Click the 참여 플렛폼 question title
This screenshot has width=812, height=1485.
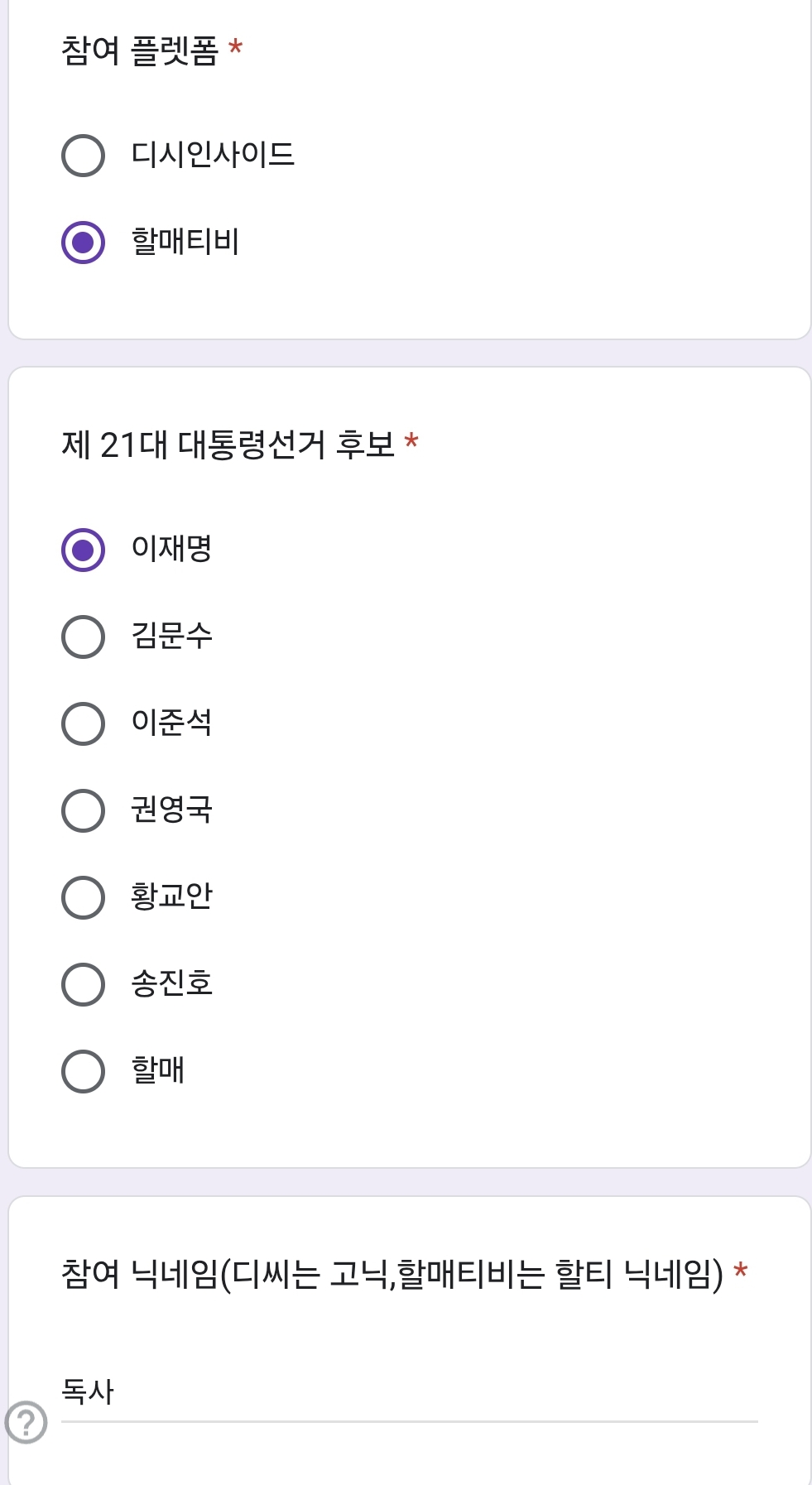[x=139, y=50]
